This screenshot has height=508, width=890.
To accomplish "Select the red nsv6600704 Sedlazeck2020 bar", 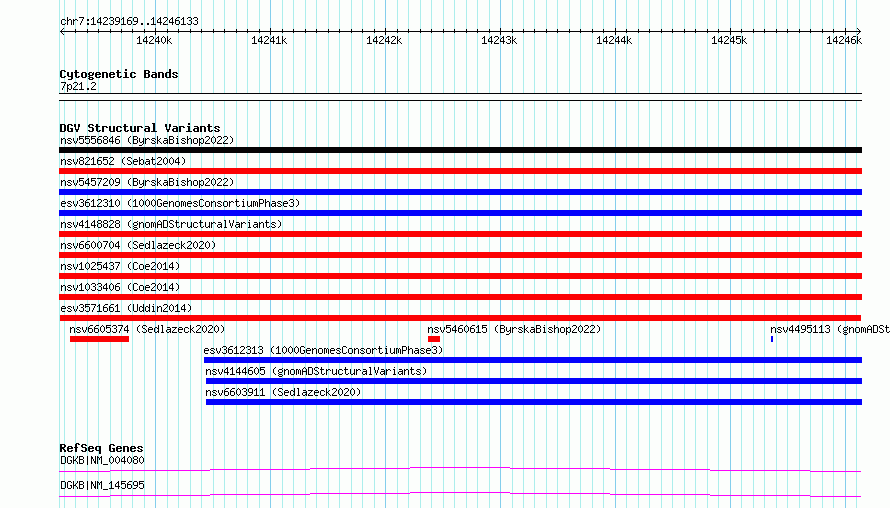I will click(x=460, y=255).
